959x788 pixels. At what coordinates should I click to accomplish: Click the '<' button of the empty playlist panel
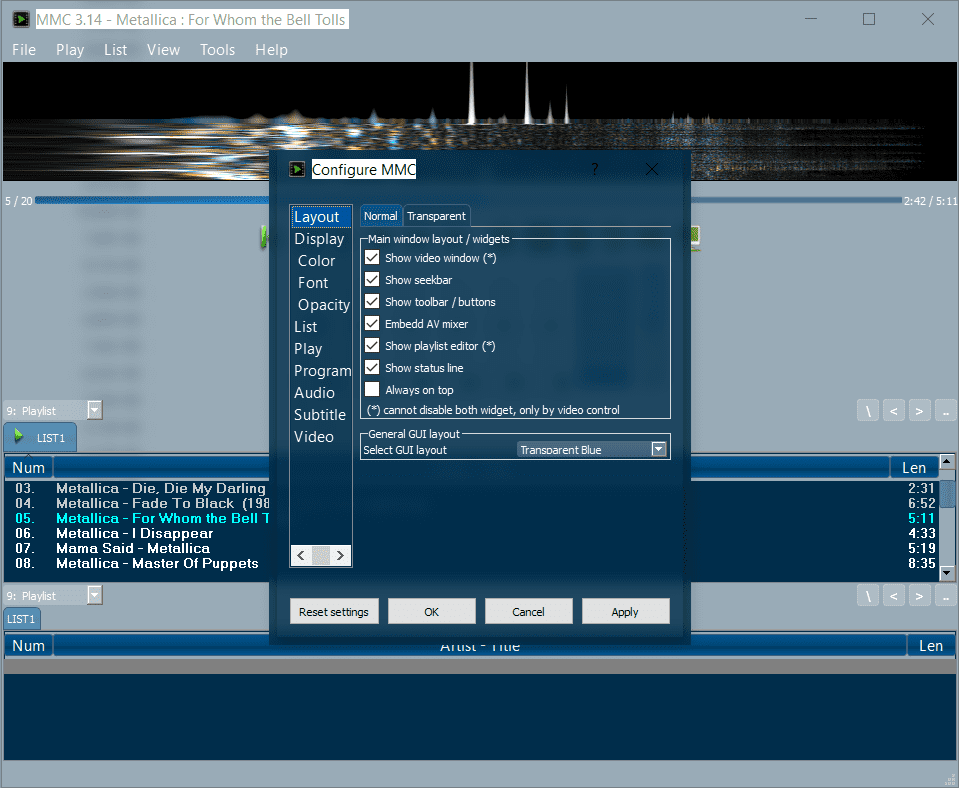894,596
